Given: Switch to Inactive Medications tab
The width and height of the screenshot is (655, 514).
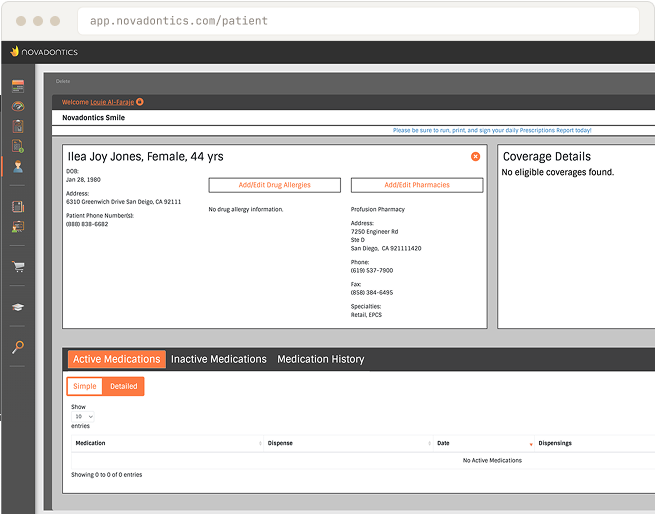Looking at the screenshot, I should point(218,359).
